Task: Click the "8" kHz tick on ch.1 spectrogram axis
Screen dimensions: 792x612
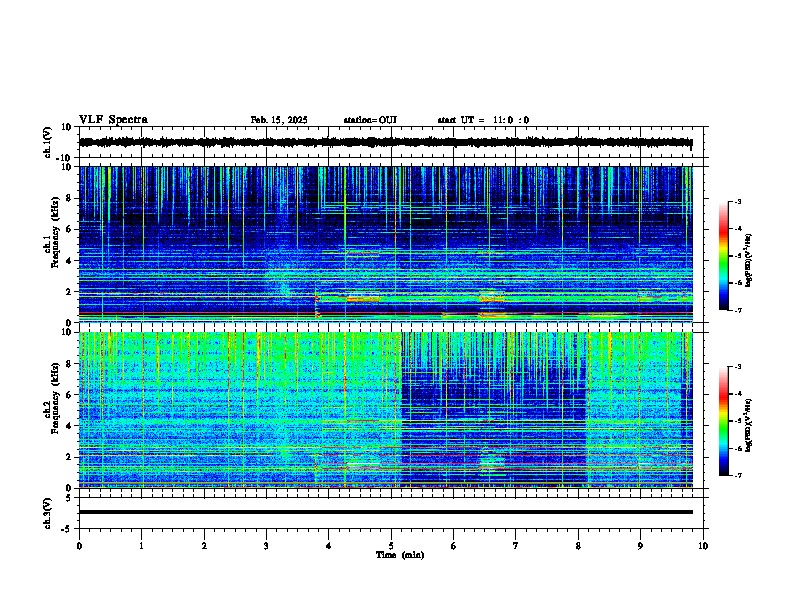Action: (69, 198)
